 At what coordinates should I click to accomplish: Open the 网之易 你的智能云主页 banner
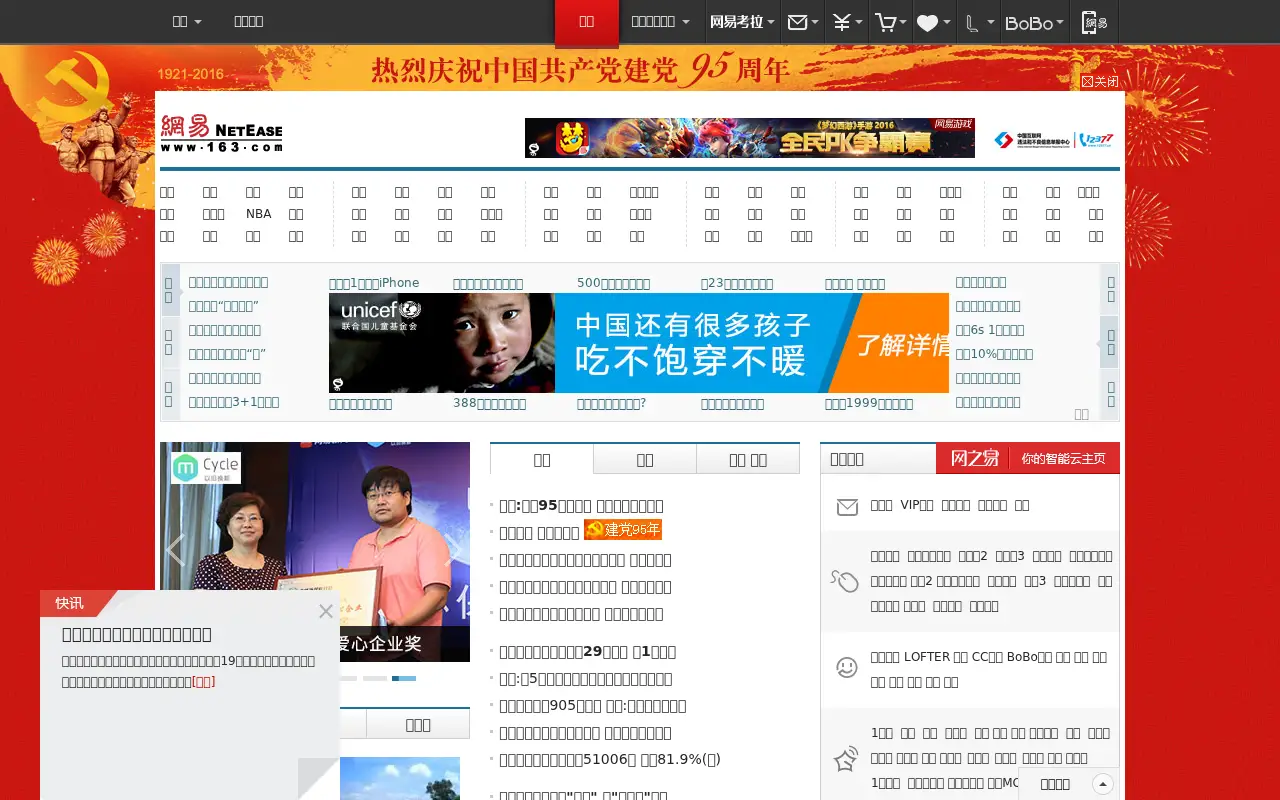tap(1028, 458)
